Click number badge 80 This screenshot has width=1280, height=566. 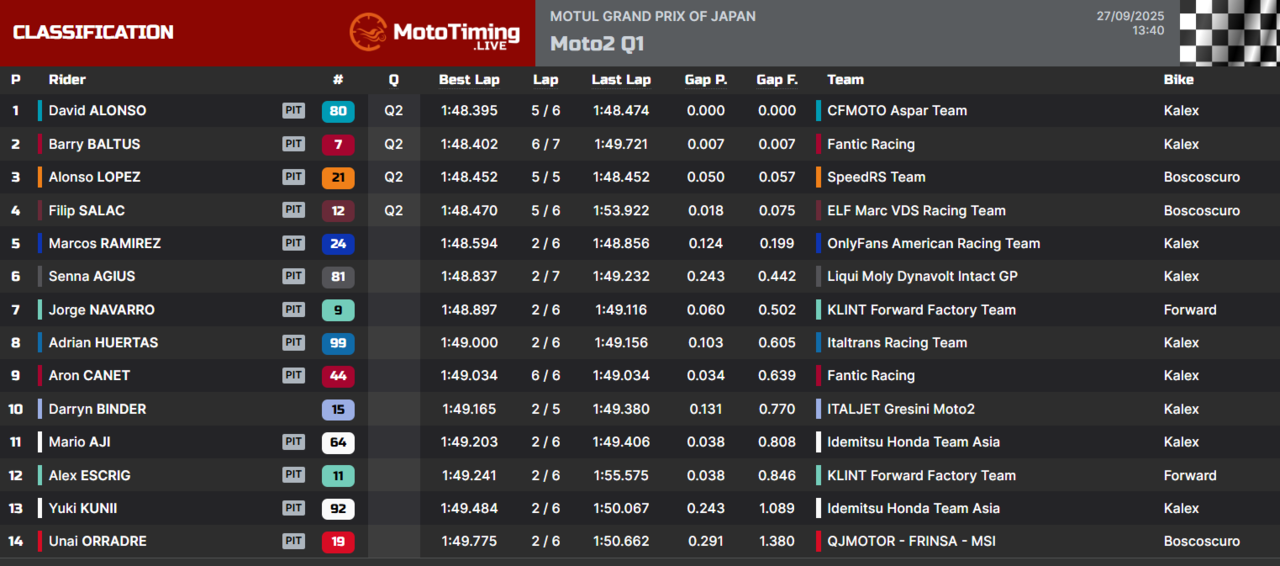[x=338, y=111]
